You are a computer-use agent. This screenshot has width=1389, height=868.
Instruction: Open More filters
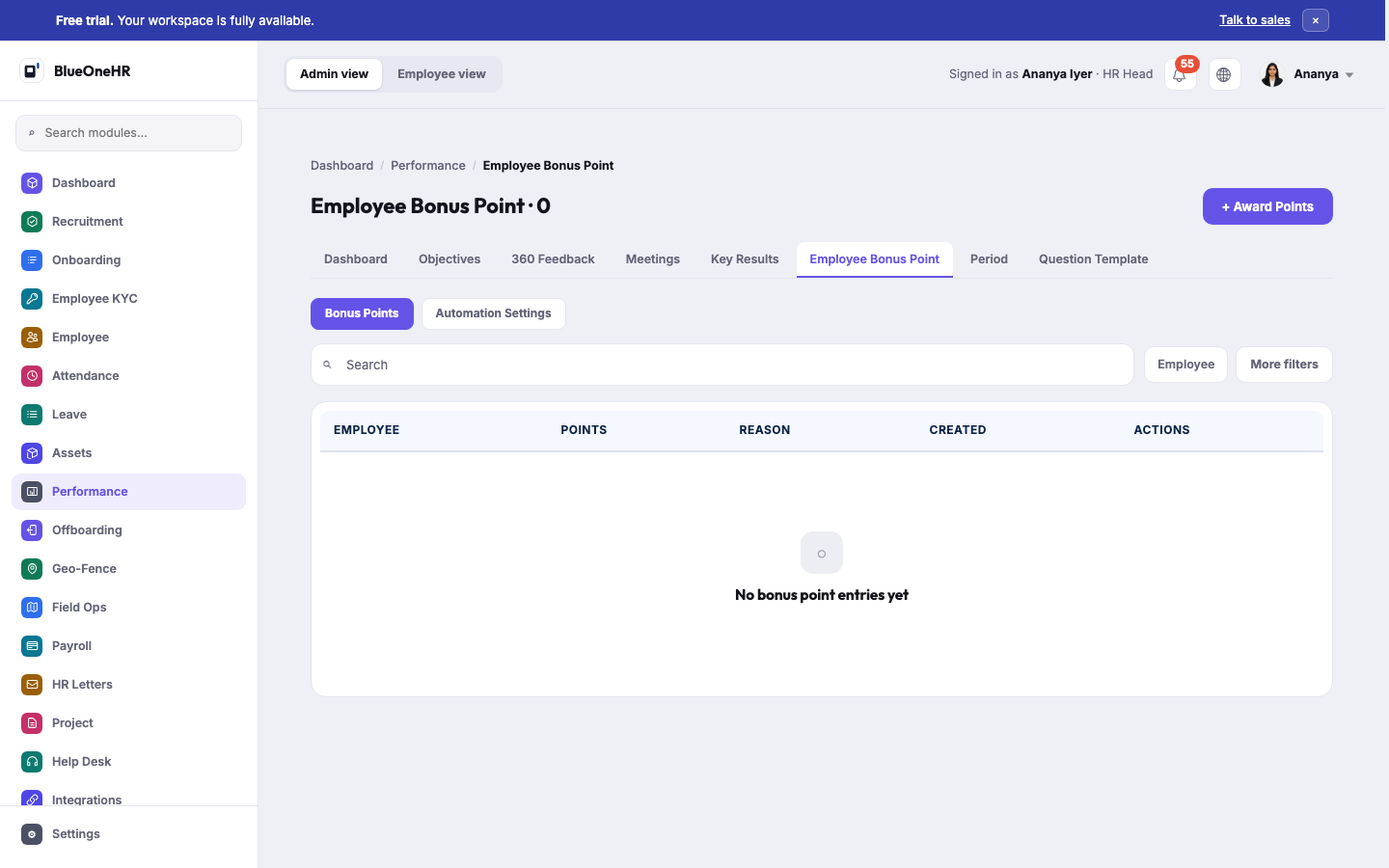[1284, 365]
